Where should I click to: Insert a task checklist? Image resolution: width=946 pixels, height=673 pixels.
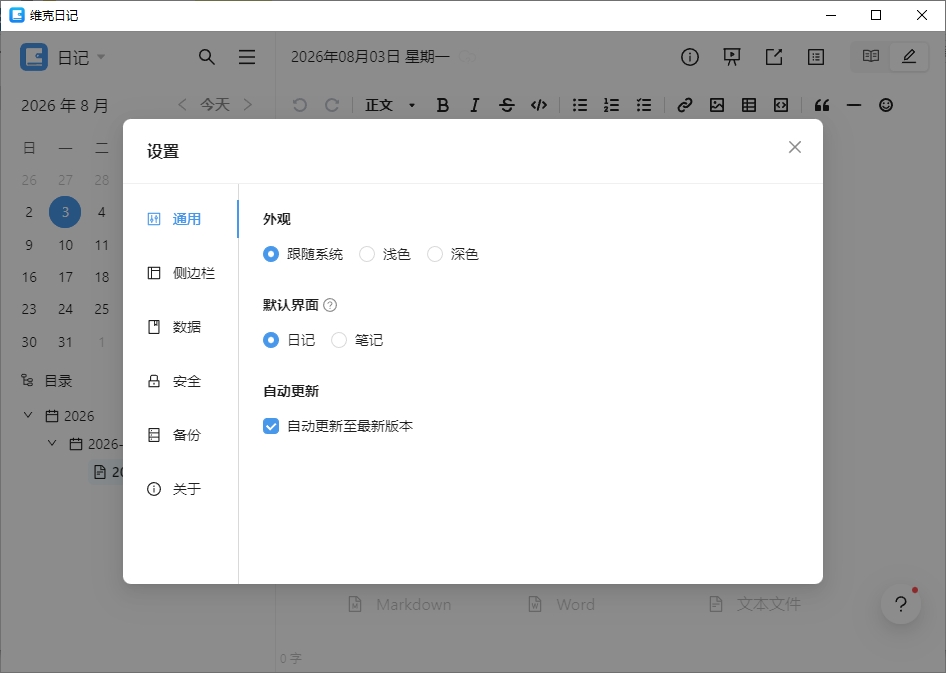click(x=644, y=106)
